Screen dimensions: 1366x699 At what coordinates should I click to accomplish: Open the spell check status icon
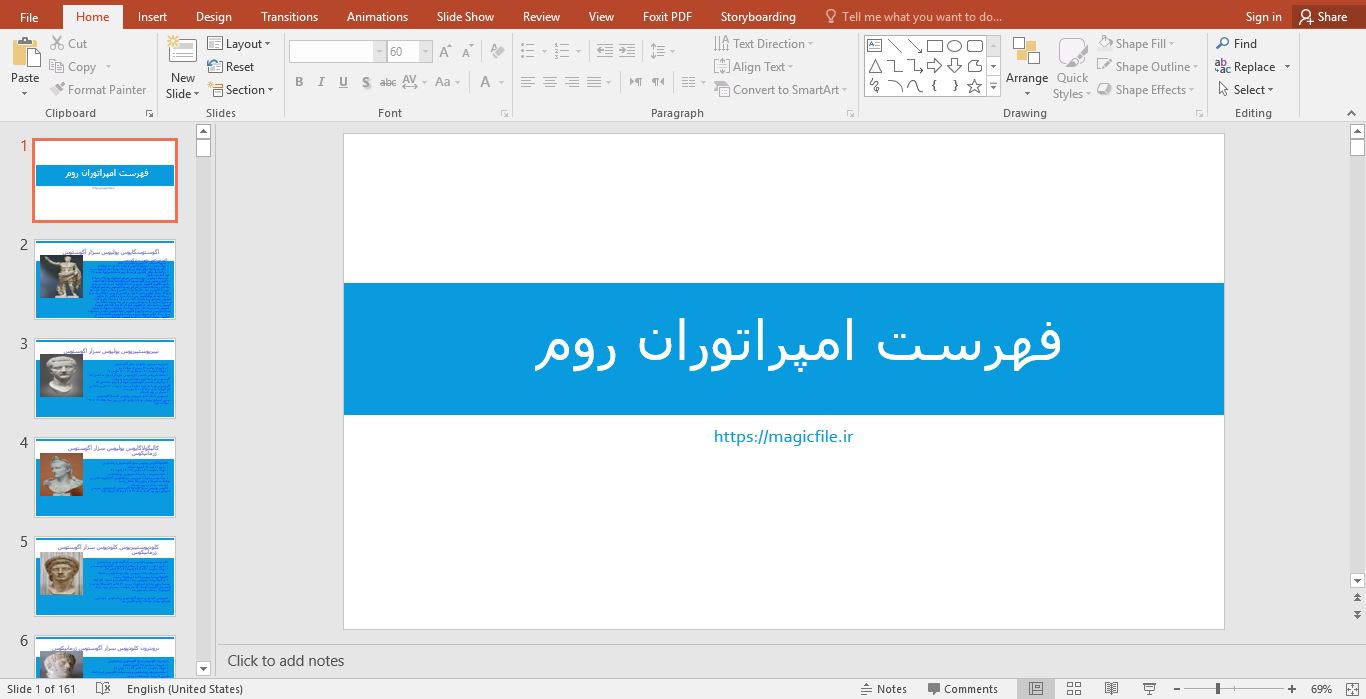click(x=102, y=689)
